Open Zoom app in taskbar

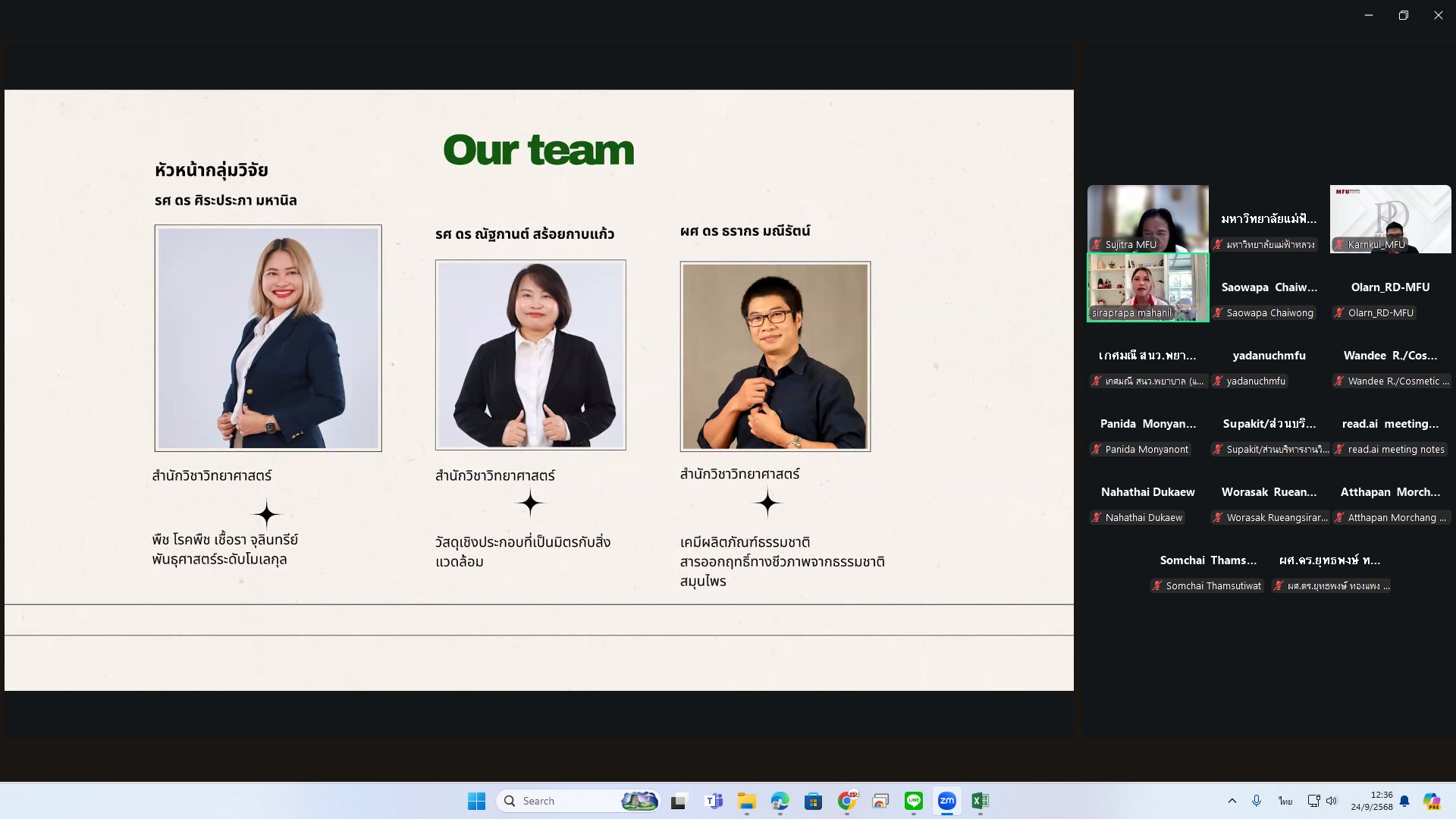point(946,801)
